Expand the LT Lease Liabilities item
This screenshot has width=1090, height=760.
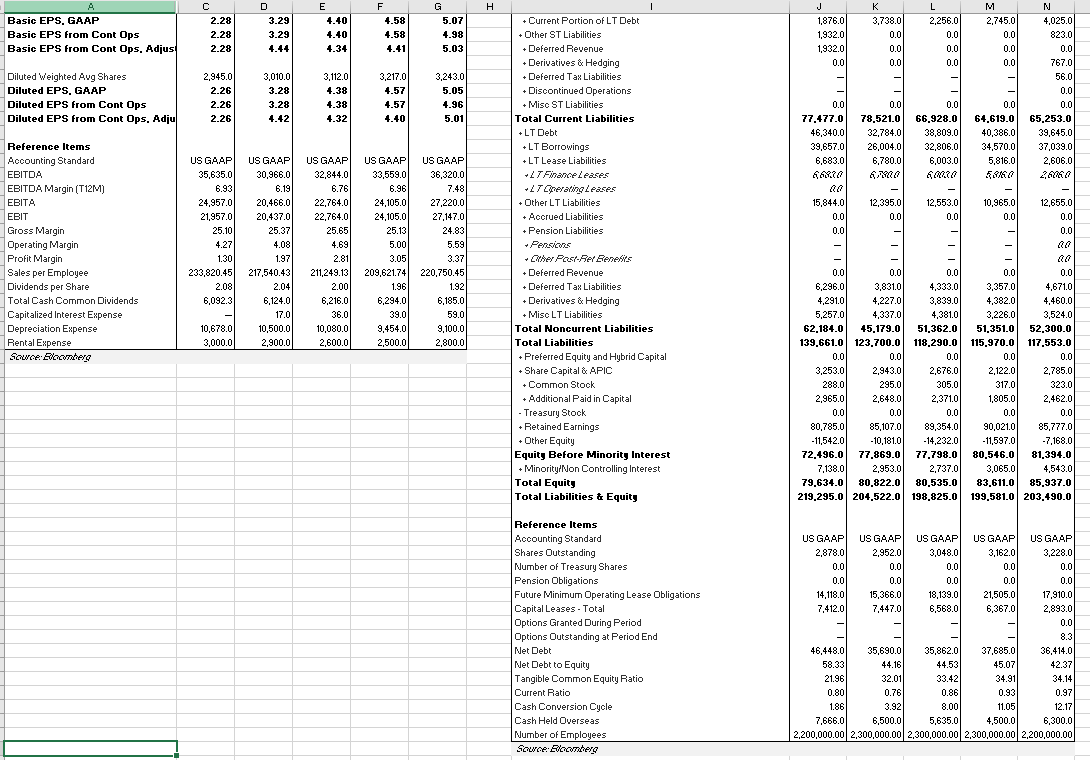(524, 160)
